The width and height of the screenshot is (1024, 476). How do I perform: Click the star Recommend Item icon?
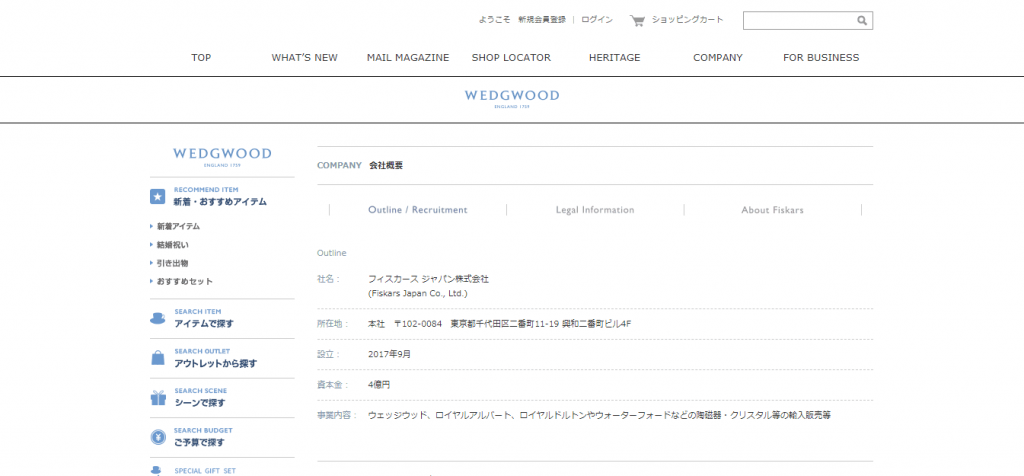[x=157, y=197]
